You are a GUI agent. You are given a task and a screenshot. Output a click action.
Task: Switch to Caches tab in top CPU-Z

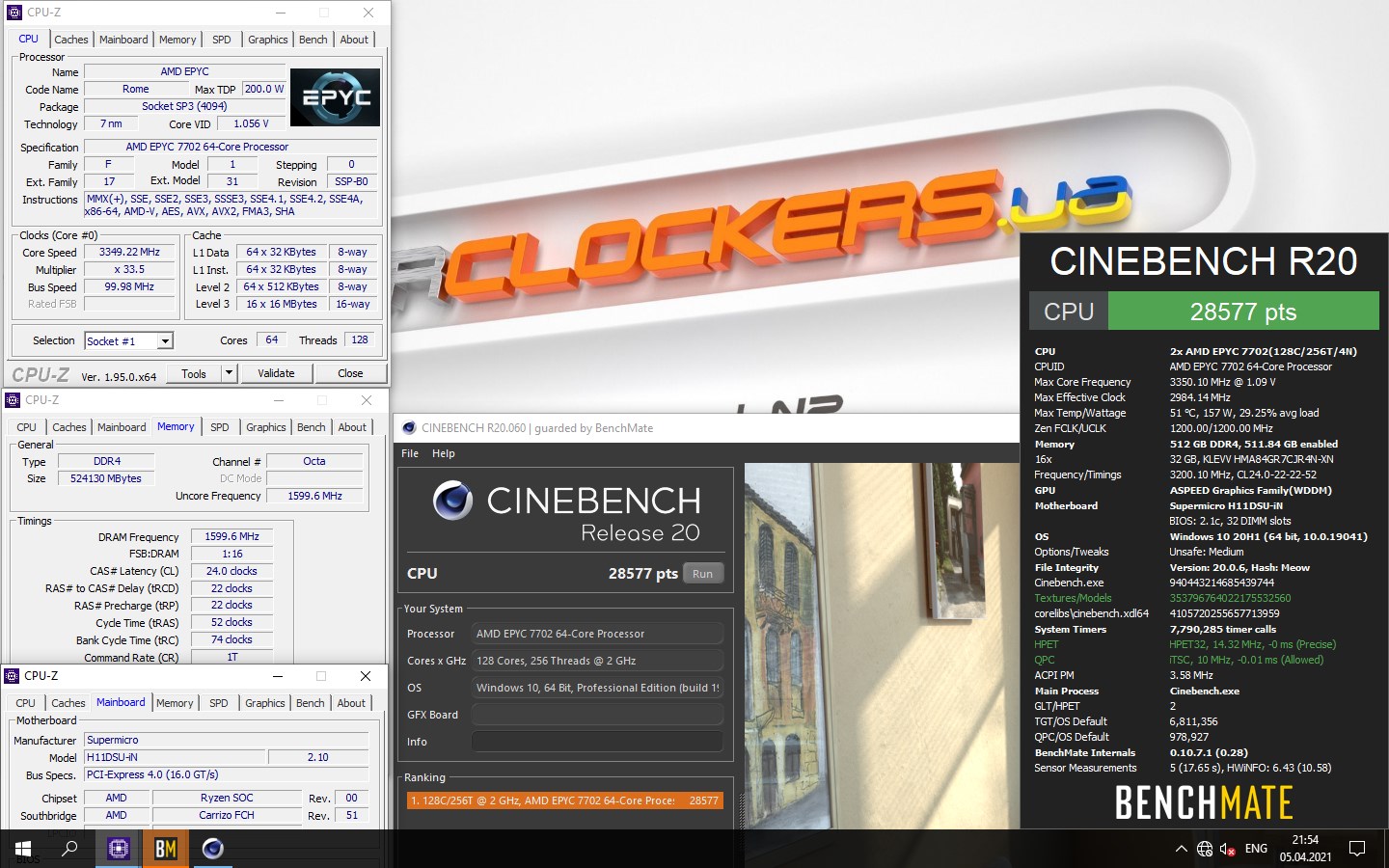[x=71, y=40]
